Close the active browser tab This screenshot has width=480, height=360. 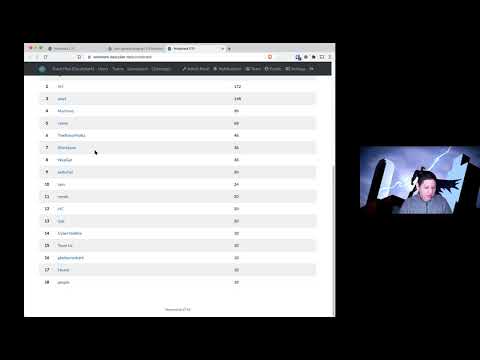(x=222, y=49)
